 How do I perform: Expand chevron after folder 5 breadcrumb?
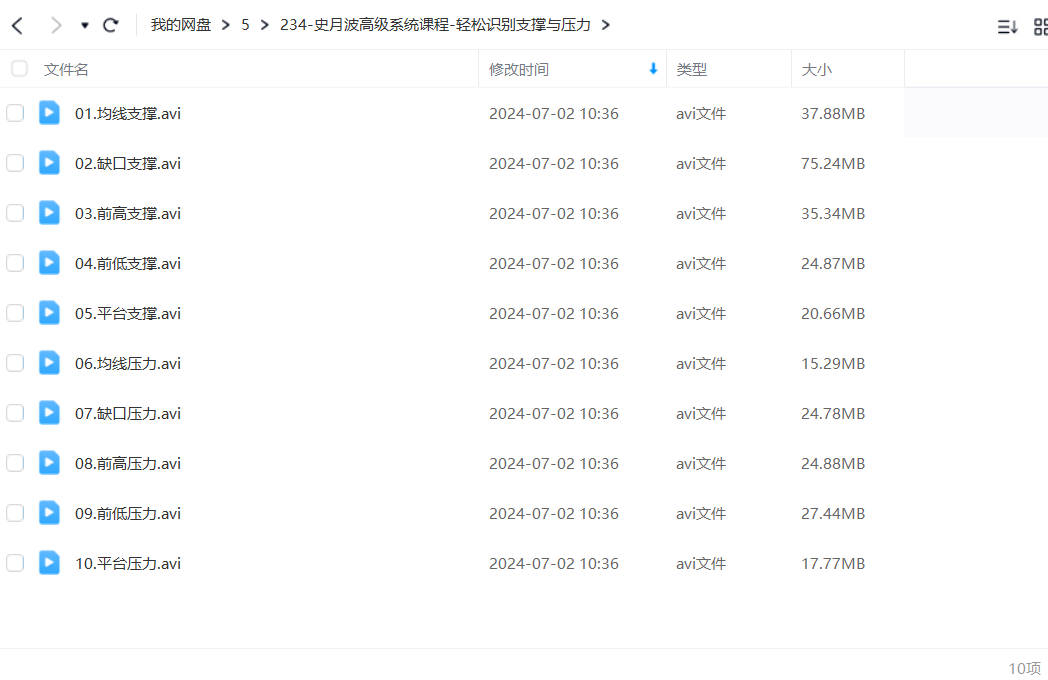(265, 25)
